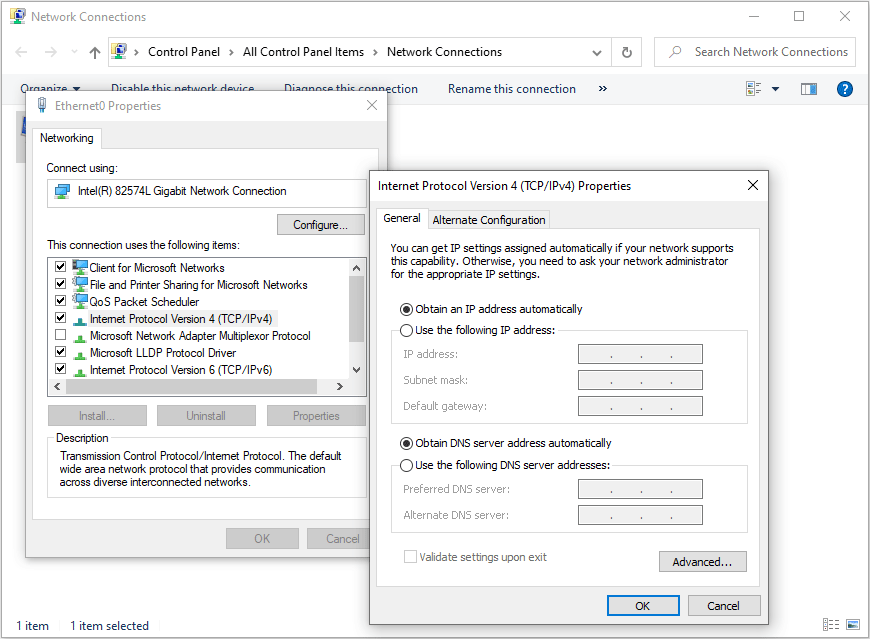Select Obtain DNS server address automatically

click(406, 444)
